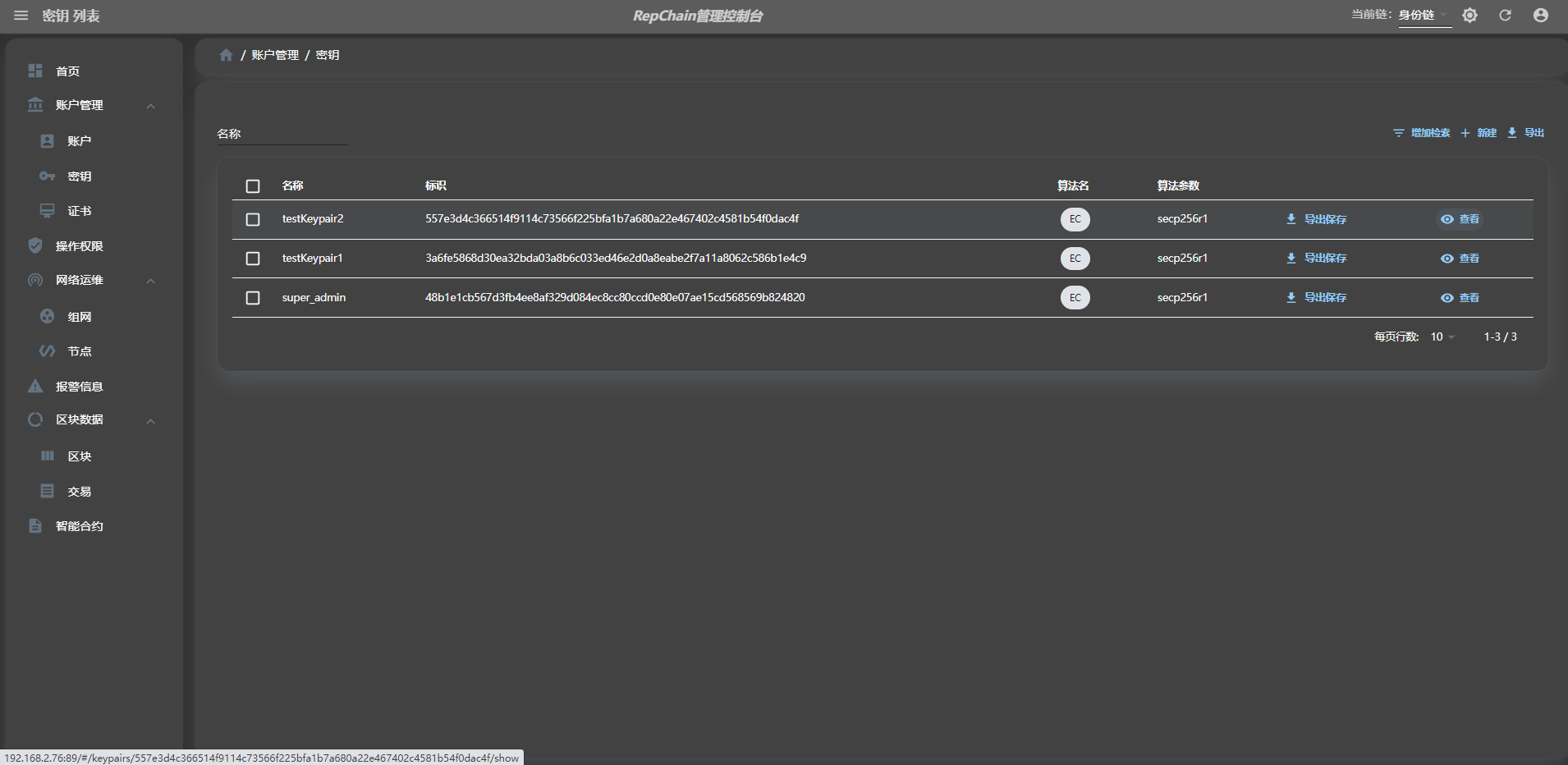Click the EC chip for testKeypair1
The width and height of the screenshot is (1568, 765).
point(1075,259)
